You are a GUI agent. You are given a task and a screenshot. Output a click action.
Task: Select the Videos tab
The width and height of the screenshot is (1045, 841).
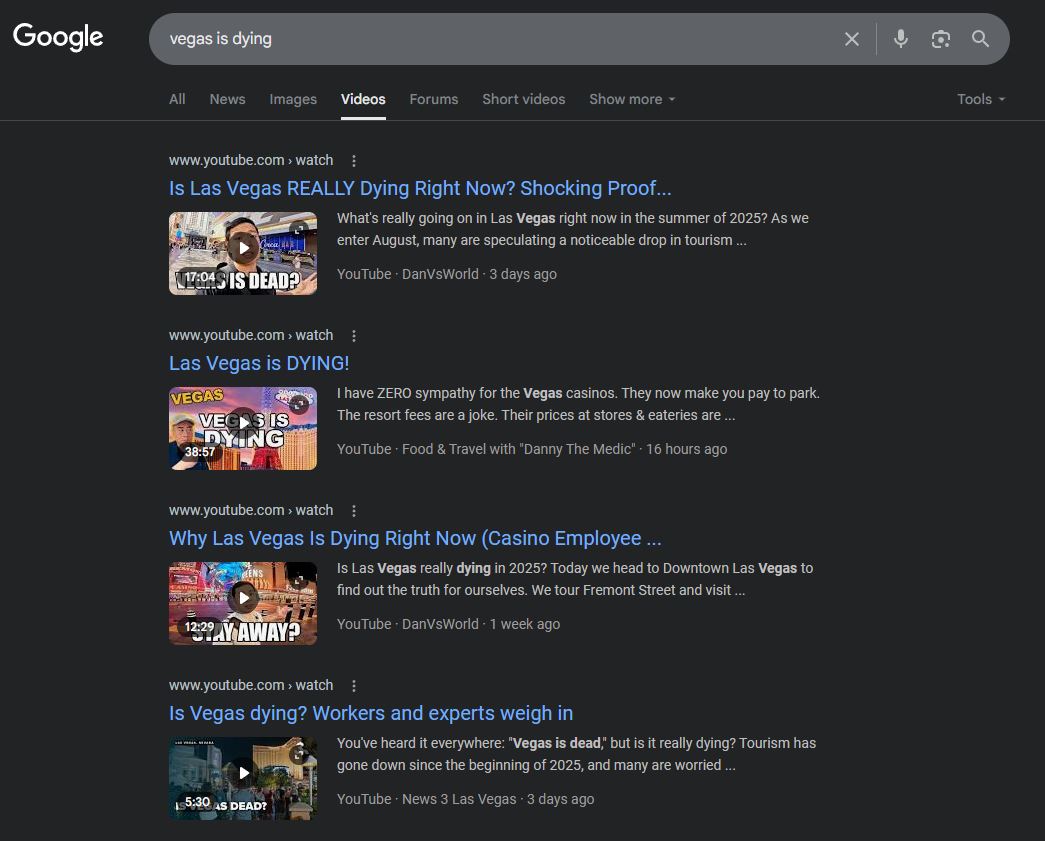tap(363, 99)
